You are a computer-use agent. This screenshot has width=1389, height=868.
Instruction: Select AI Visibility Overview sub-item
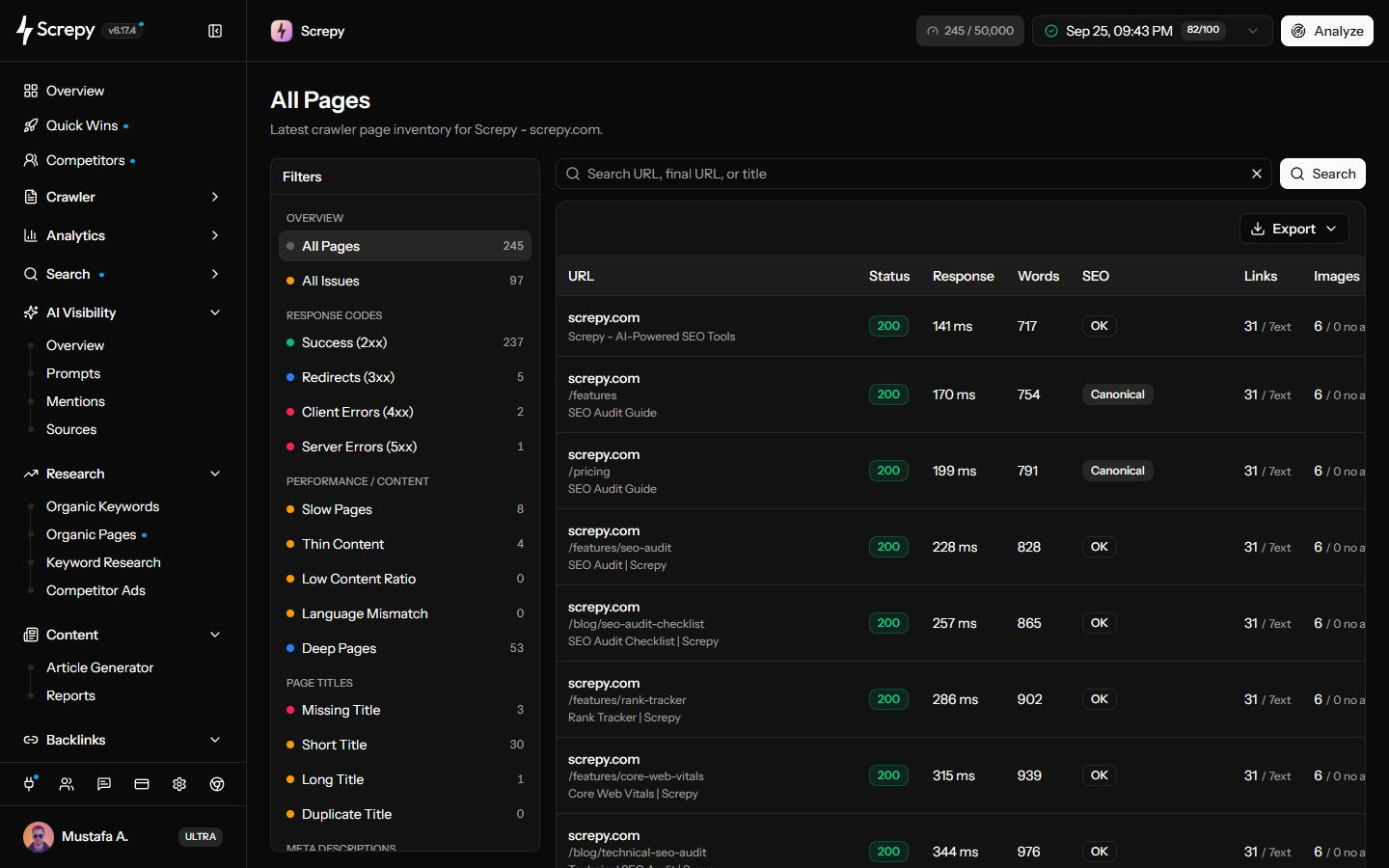point(75,345)
